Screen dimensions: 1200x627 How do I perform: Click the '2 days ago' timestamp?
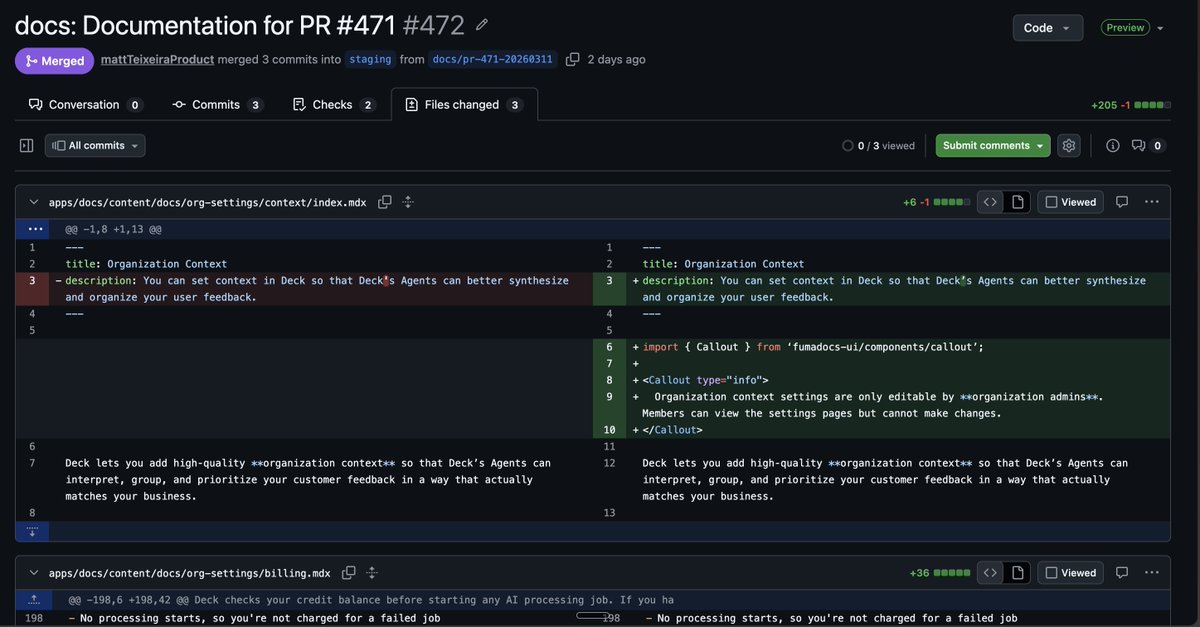coord(616,59)
